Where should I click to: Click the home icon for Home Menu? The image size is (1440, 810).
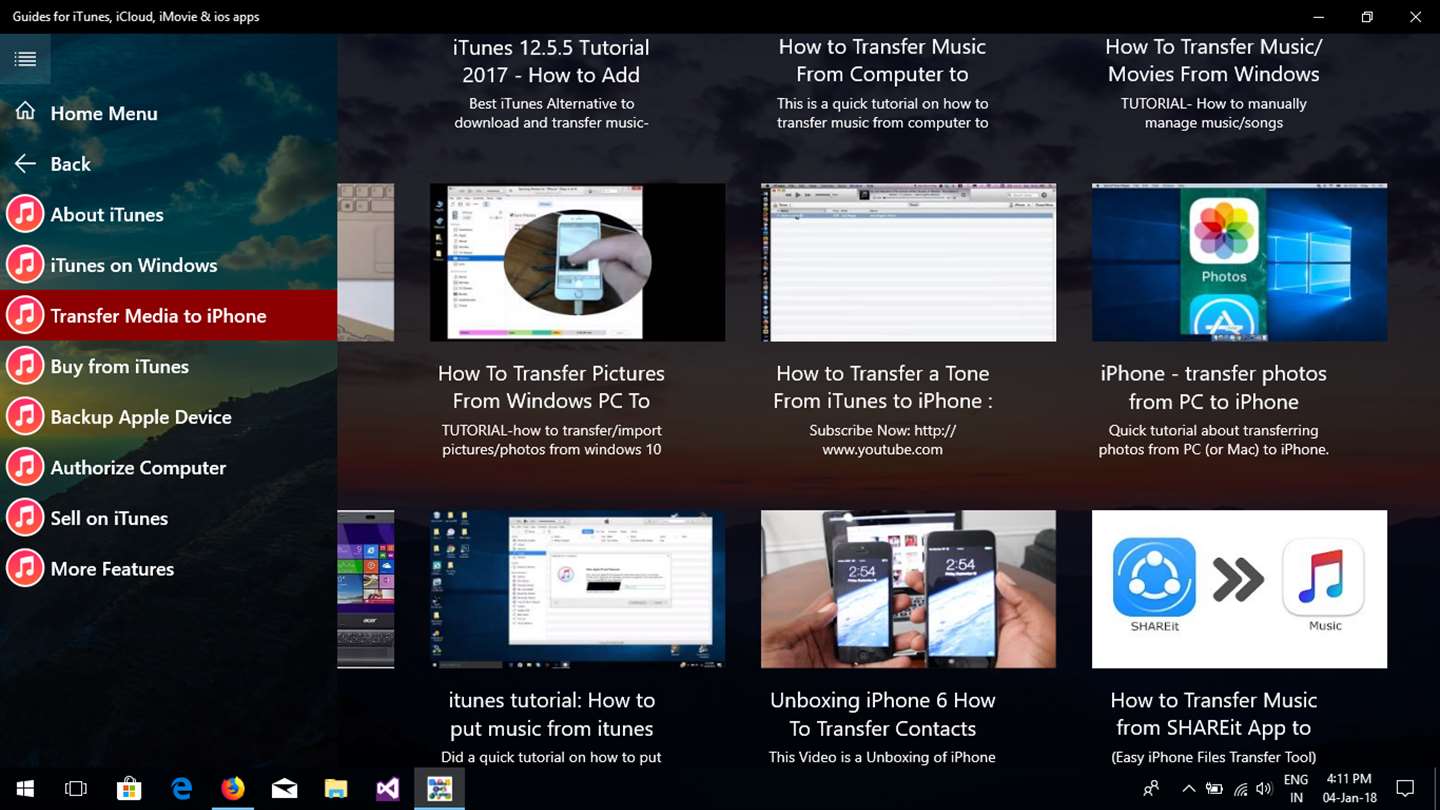pyautogui.click(x=25, y=112)
